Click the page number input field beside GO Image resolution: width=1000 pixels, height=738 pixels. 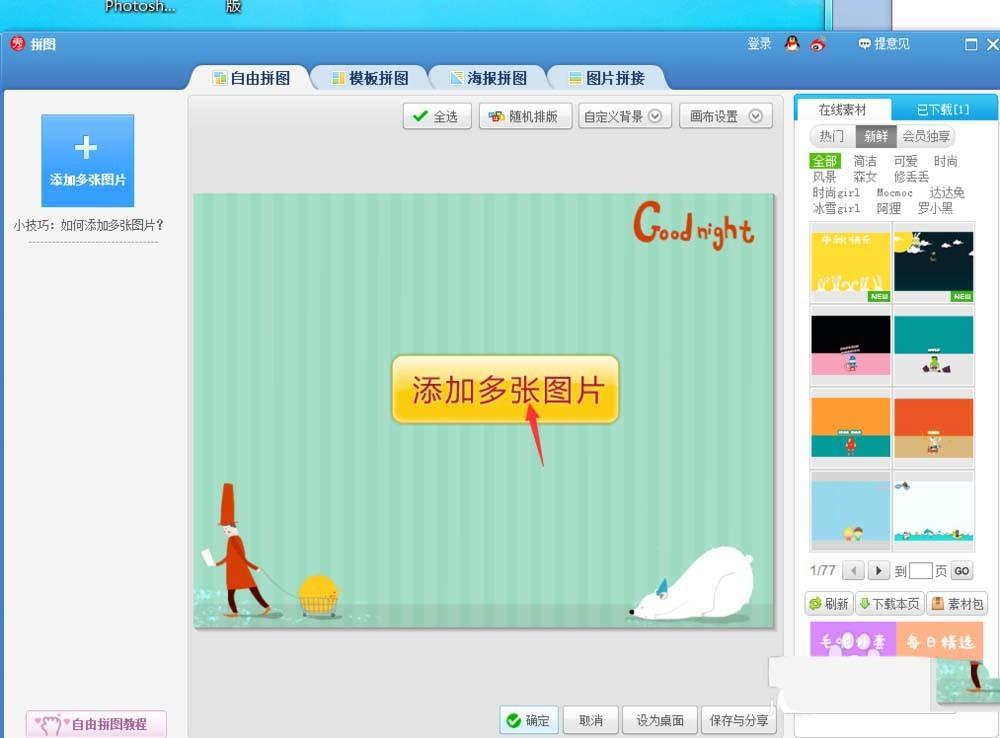pyautogui.click(x=919, y=570)
